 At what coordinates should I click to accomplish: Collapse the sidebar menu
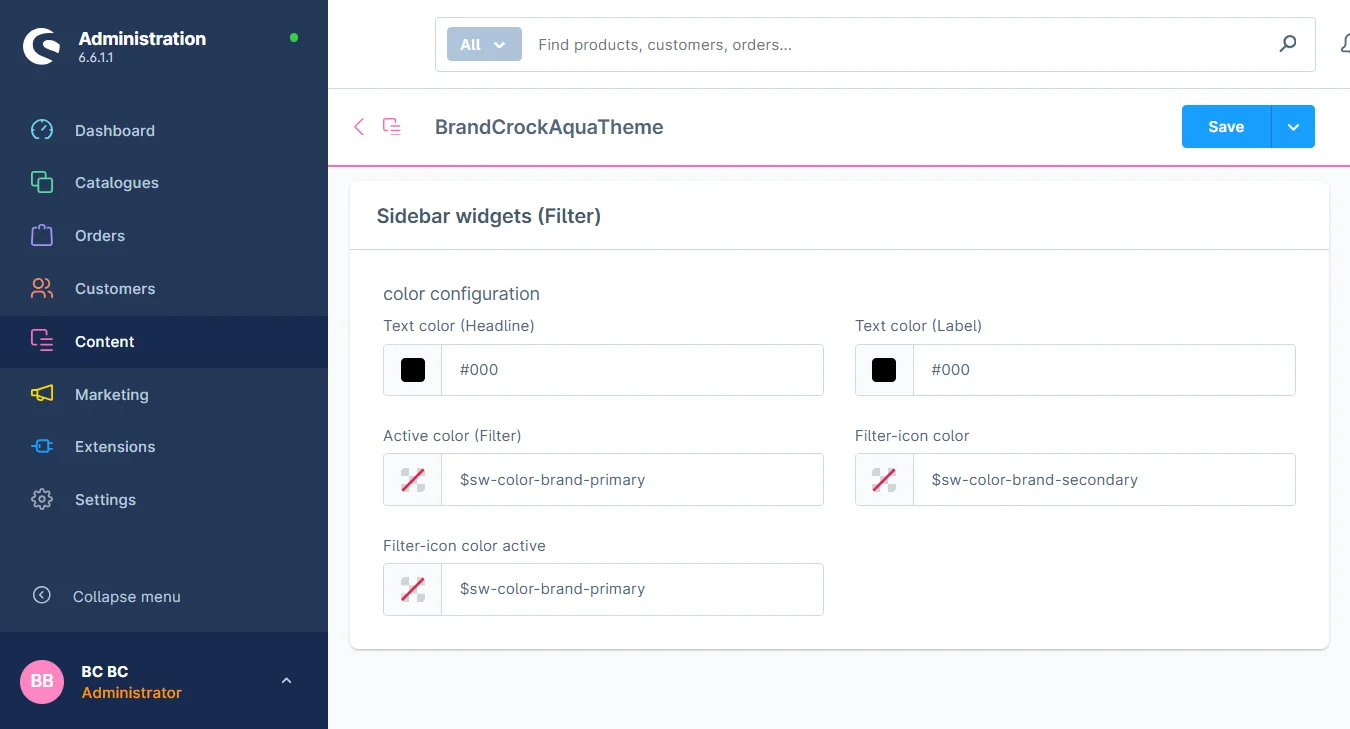pos(126,596)
